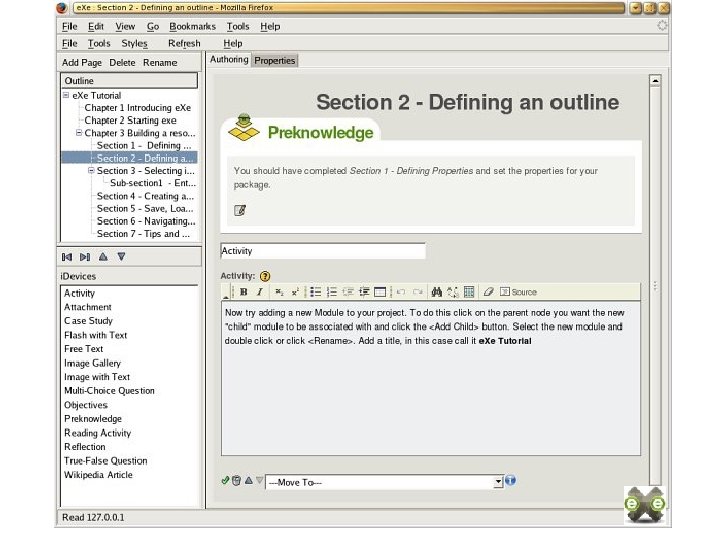Click the Outline column header

(x=129, y=80)
